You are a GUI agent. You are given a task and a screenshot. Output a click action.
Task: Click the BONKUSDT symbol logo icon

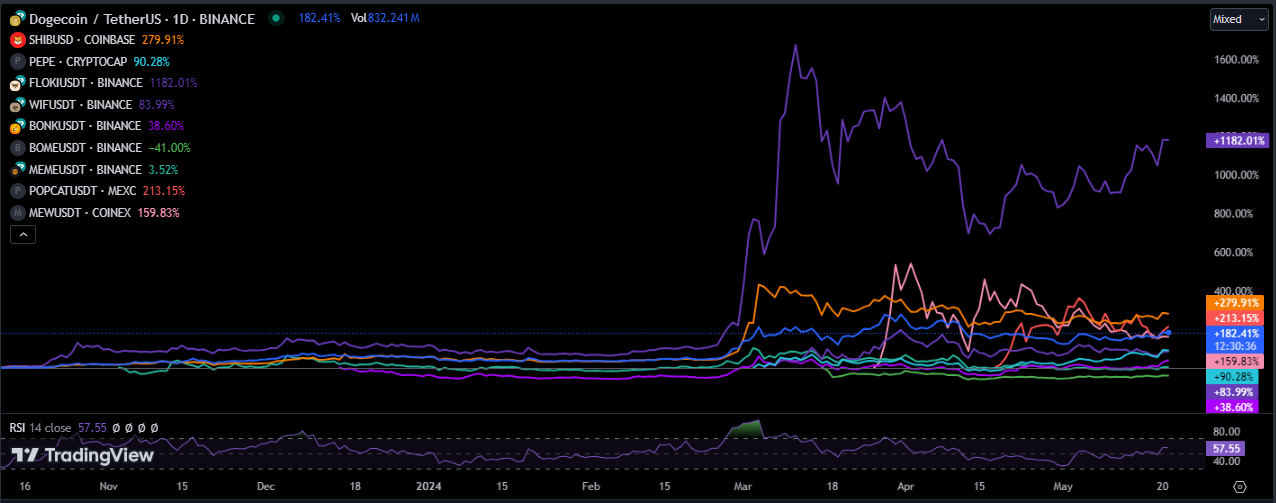click(17, 126)
